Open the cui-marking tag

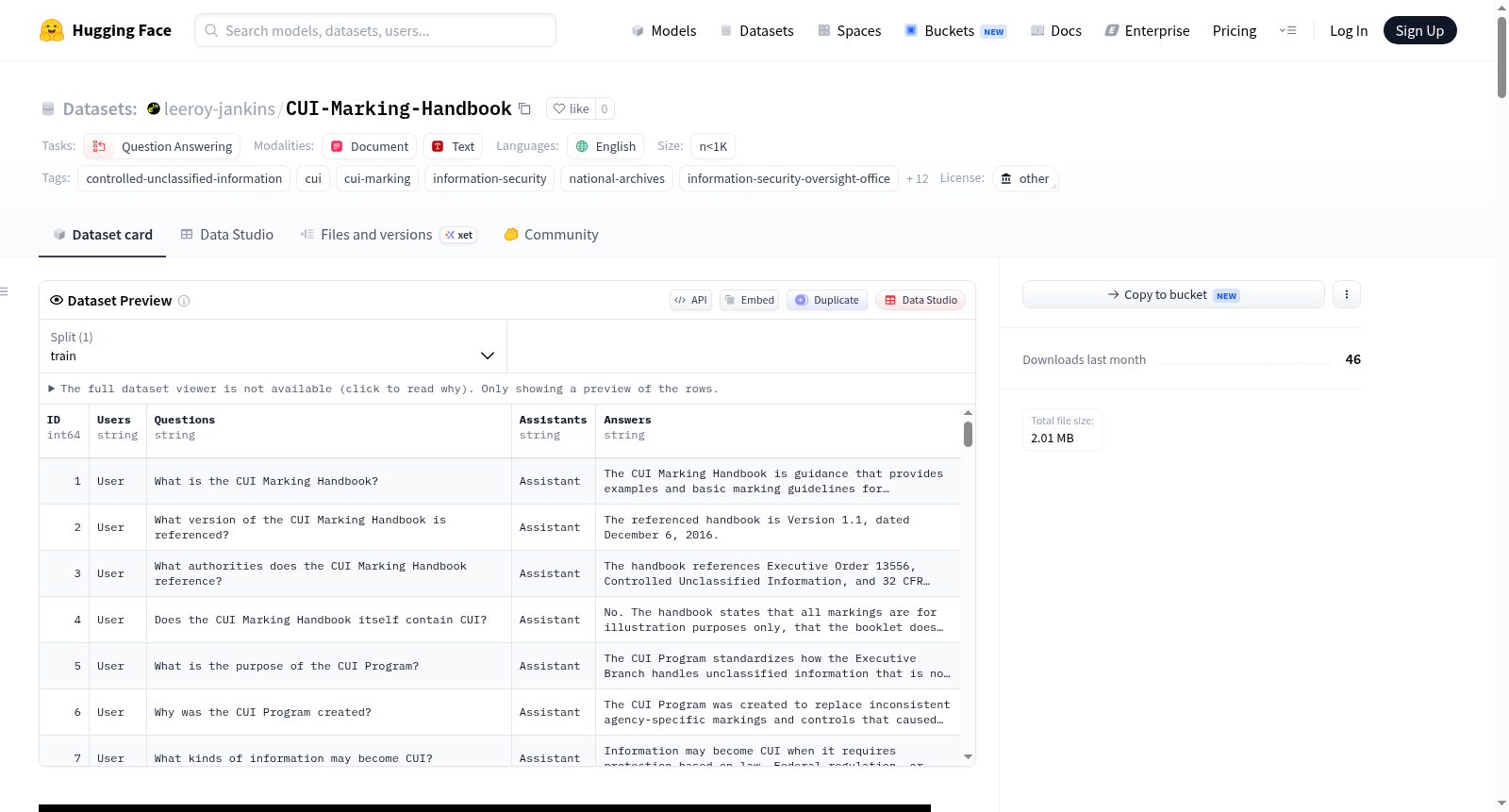point(377,178)
